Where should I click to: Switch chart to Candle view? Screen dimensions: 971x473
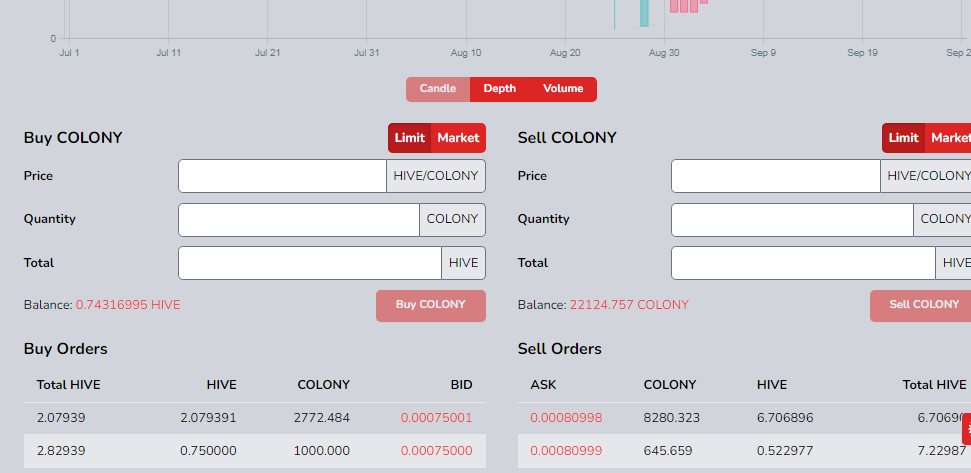tap(437, 89)
